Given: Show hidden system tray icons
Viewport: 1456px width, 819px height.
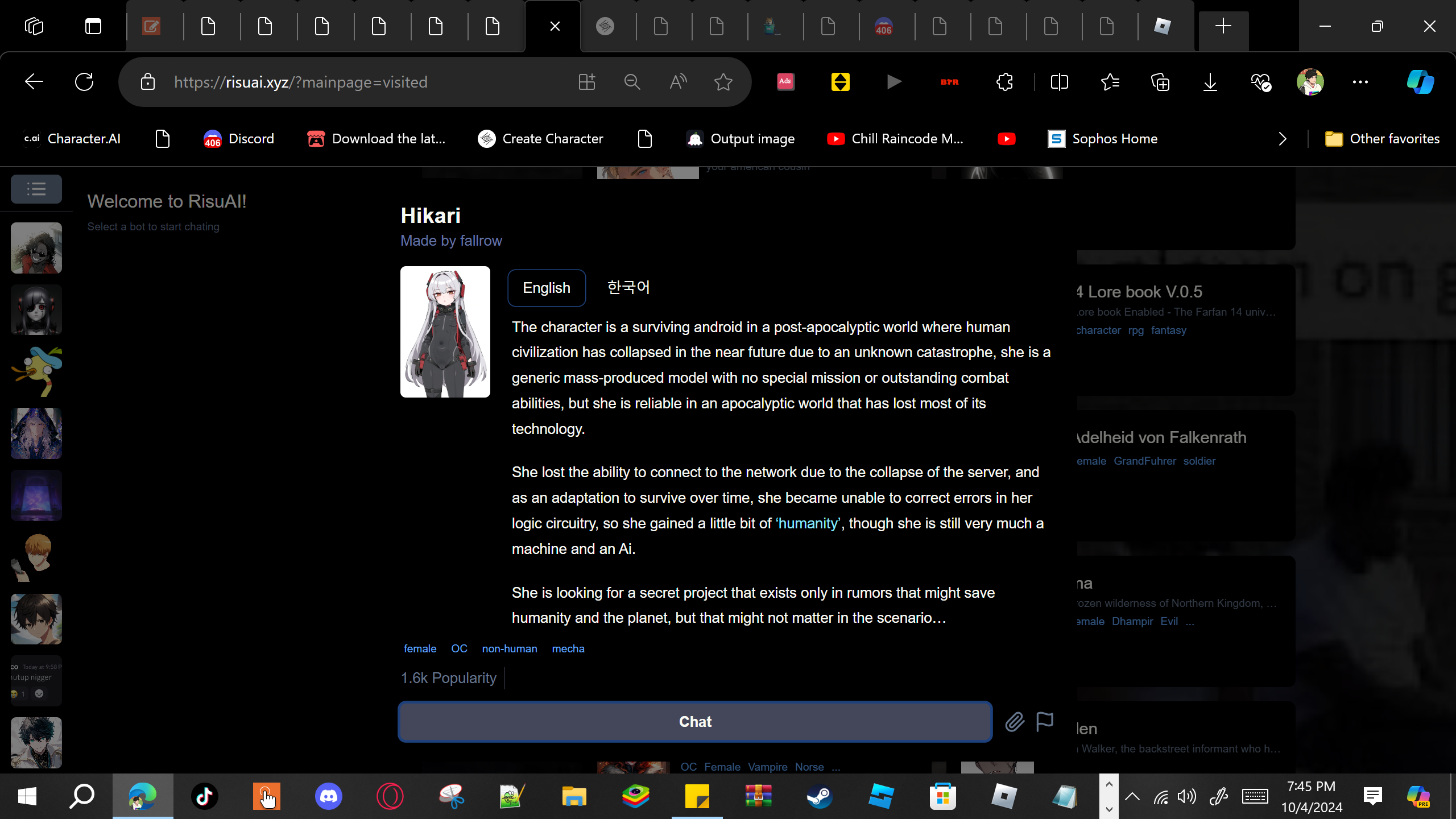Looking at the screenshot, I should click(1132, 796).
